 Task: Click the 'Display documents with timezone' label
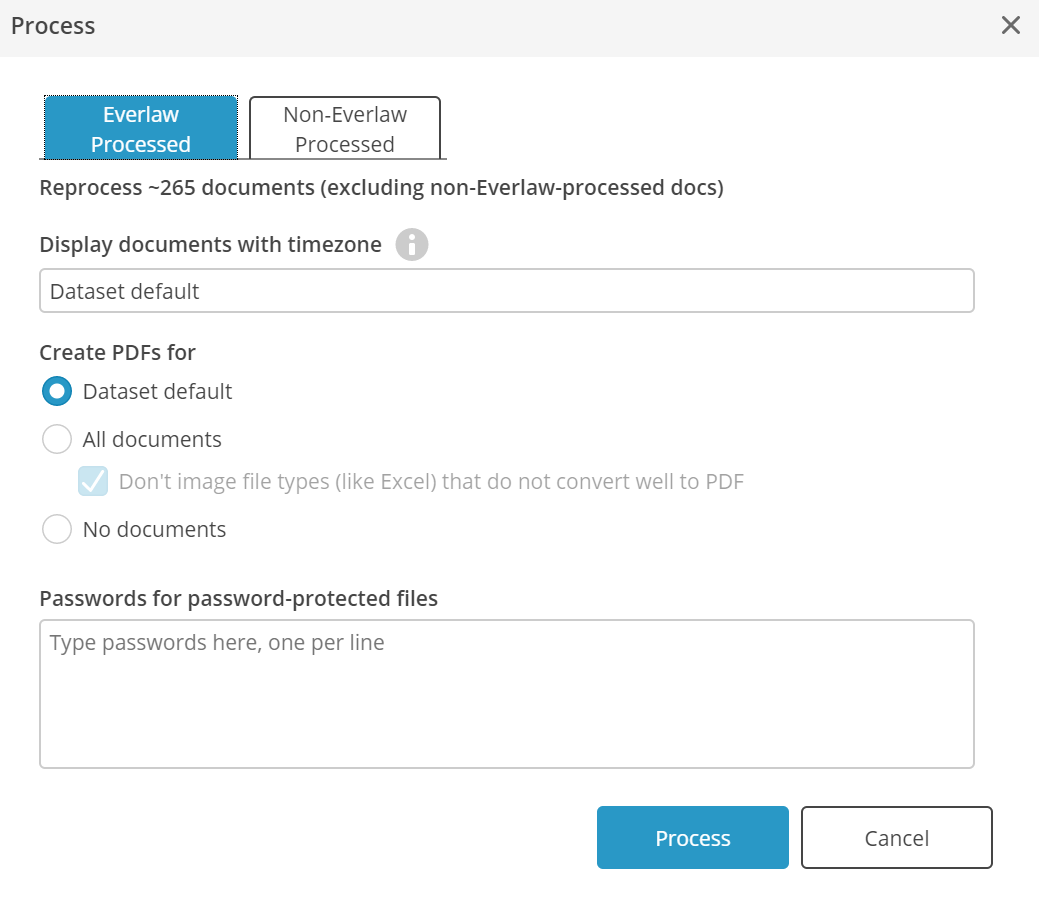(x=211, y=244)
